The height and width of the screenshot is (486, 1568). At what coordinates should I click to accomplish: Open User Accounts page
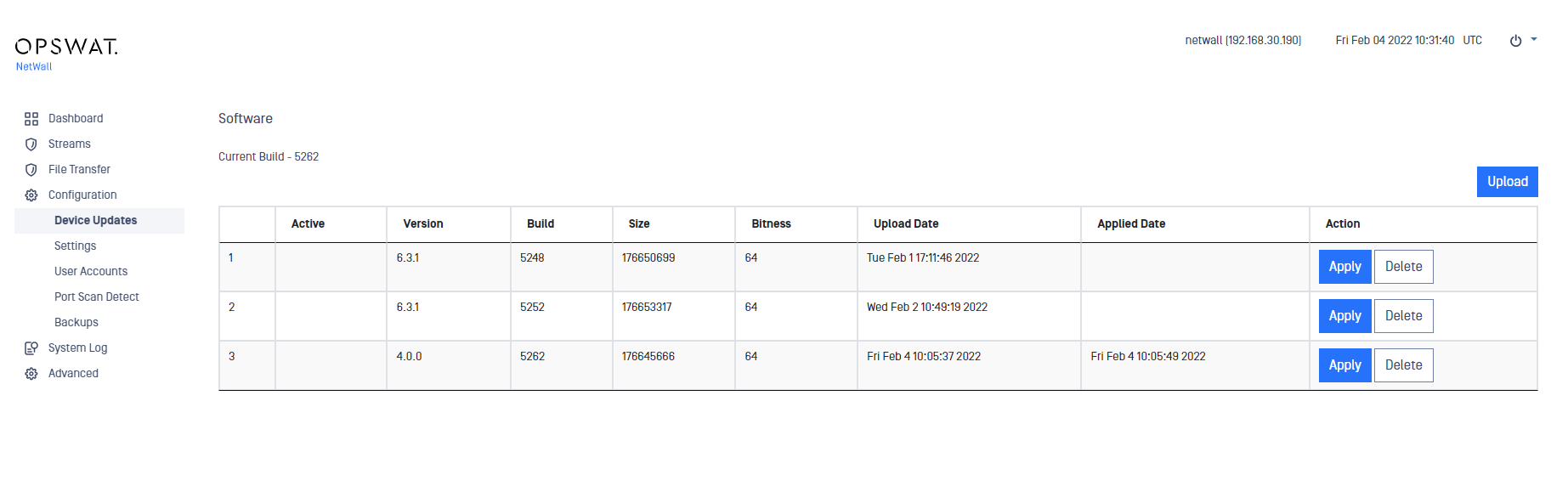pyautogui.click(x=91, y=272)
